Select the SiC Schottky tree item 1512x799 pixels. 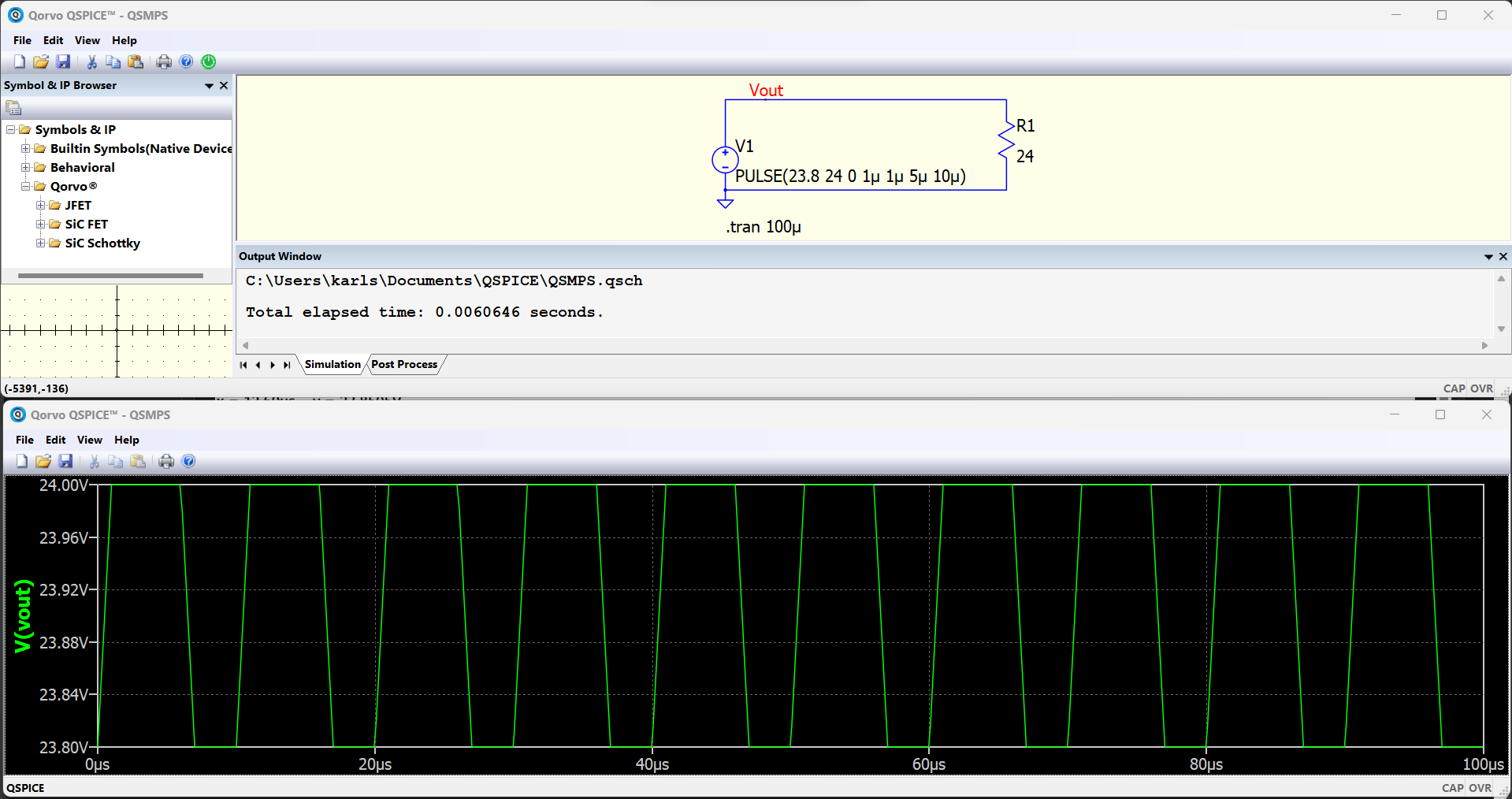(102, 243)
